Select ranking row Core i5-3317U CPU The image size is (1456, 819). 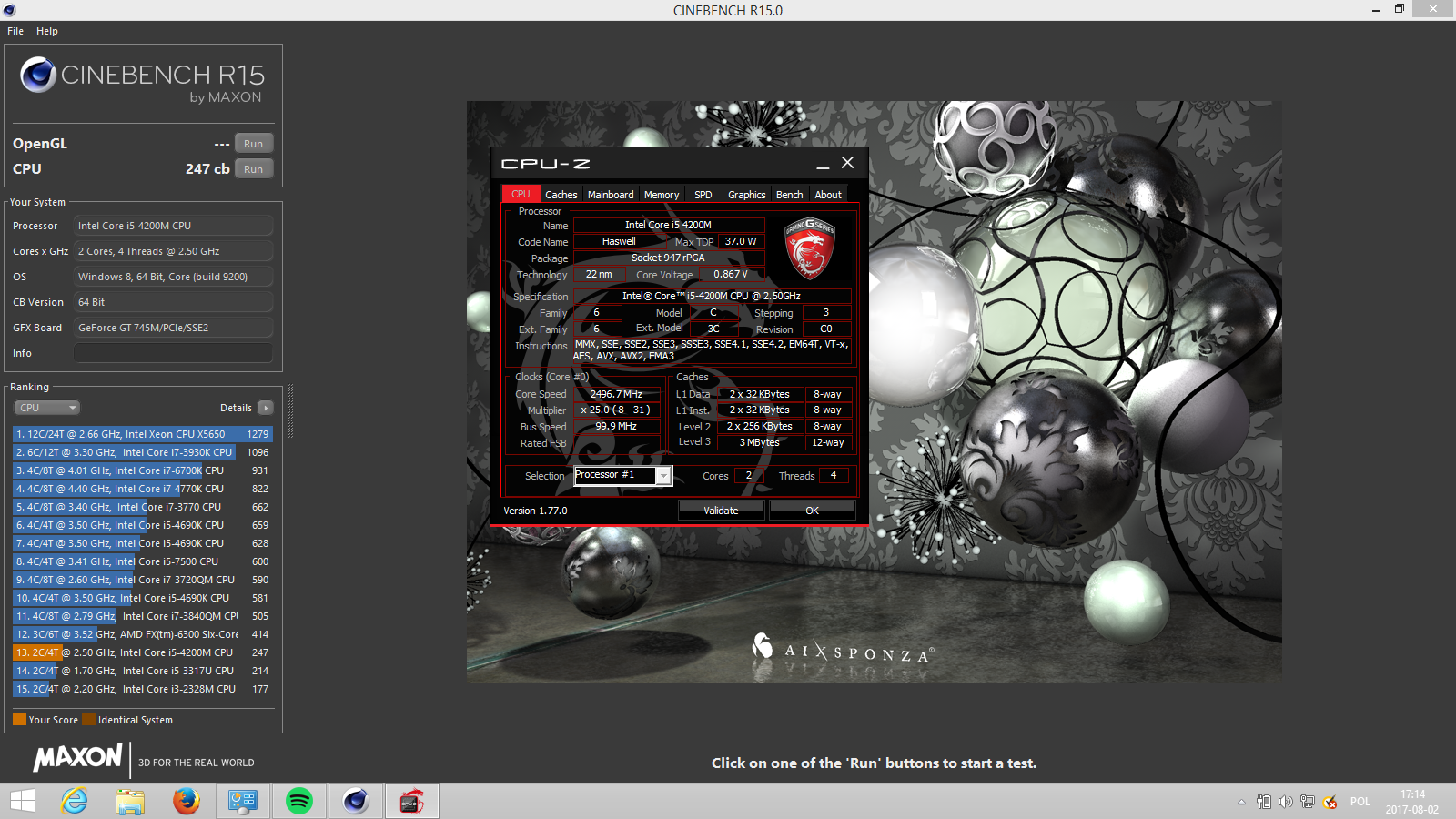coord(142,671)
